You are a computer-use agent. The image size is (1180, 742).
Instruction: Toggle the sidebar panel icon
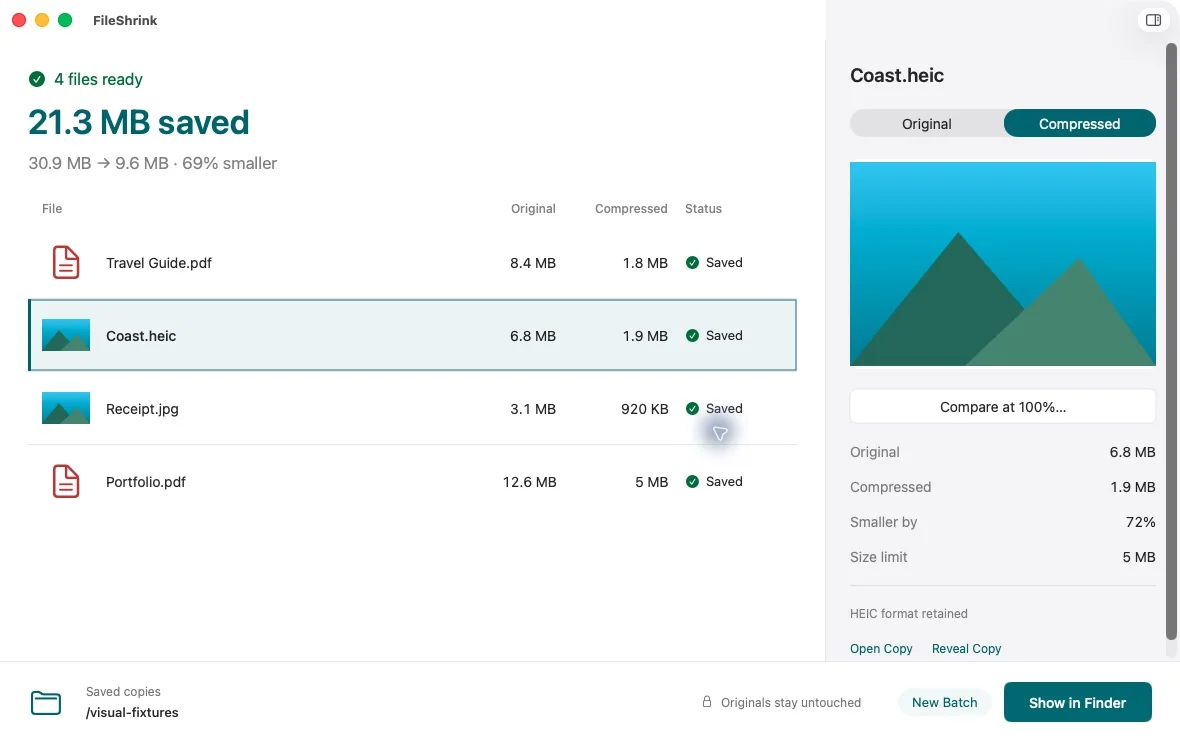pos(1153,20)
